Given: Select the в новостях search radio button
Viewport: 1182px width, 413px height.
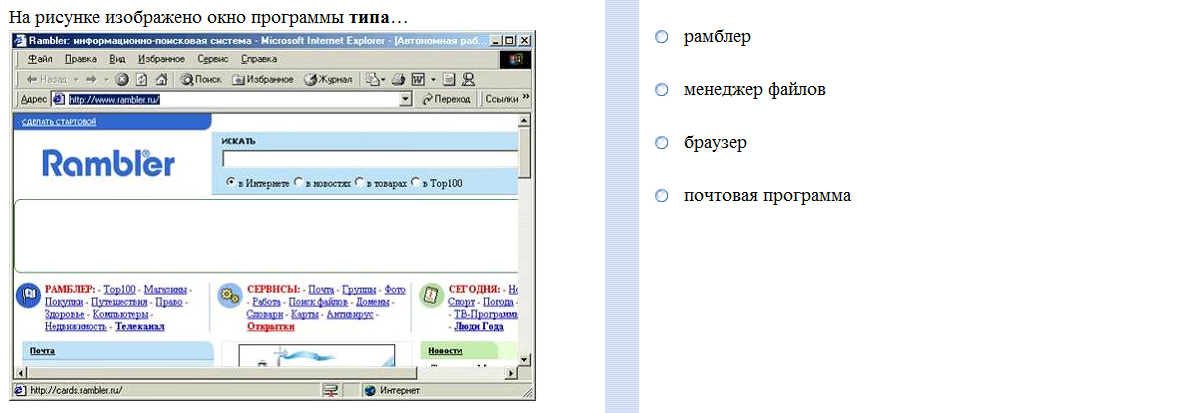Looking at the screenshot, I should (299, 182).
